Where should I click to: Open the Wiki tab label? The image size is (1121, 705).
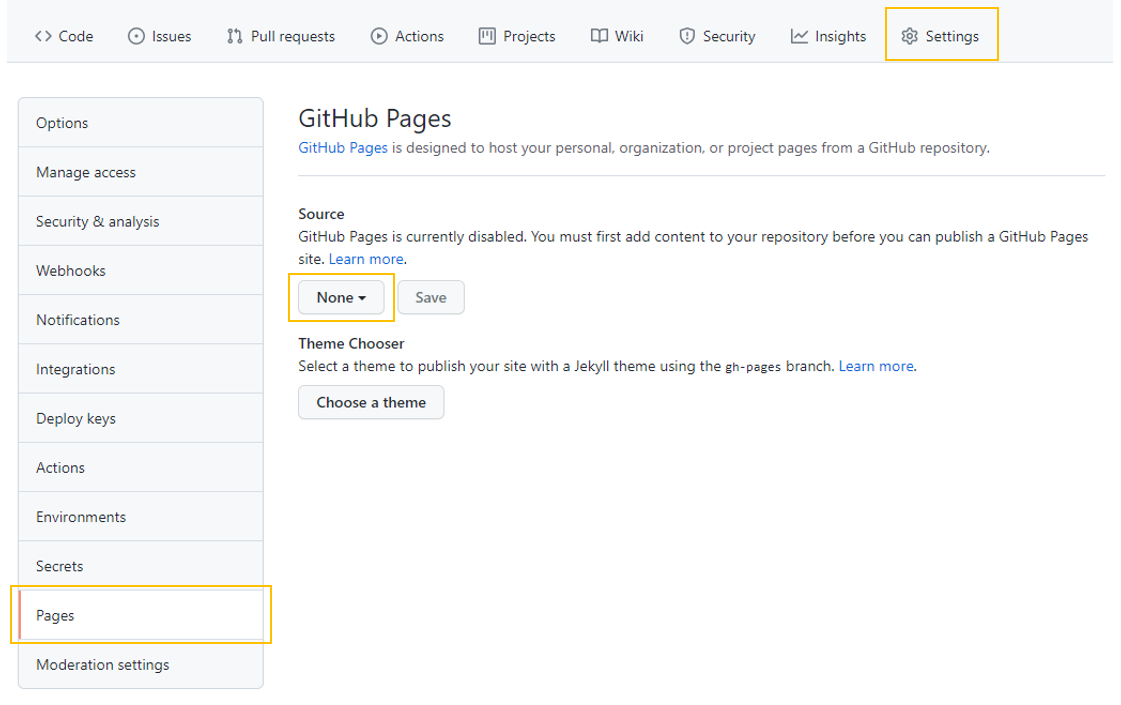coord(629,36)
